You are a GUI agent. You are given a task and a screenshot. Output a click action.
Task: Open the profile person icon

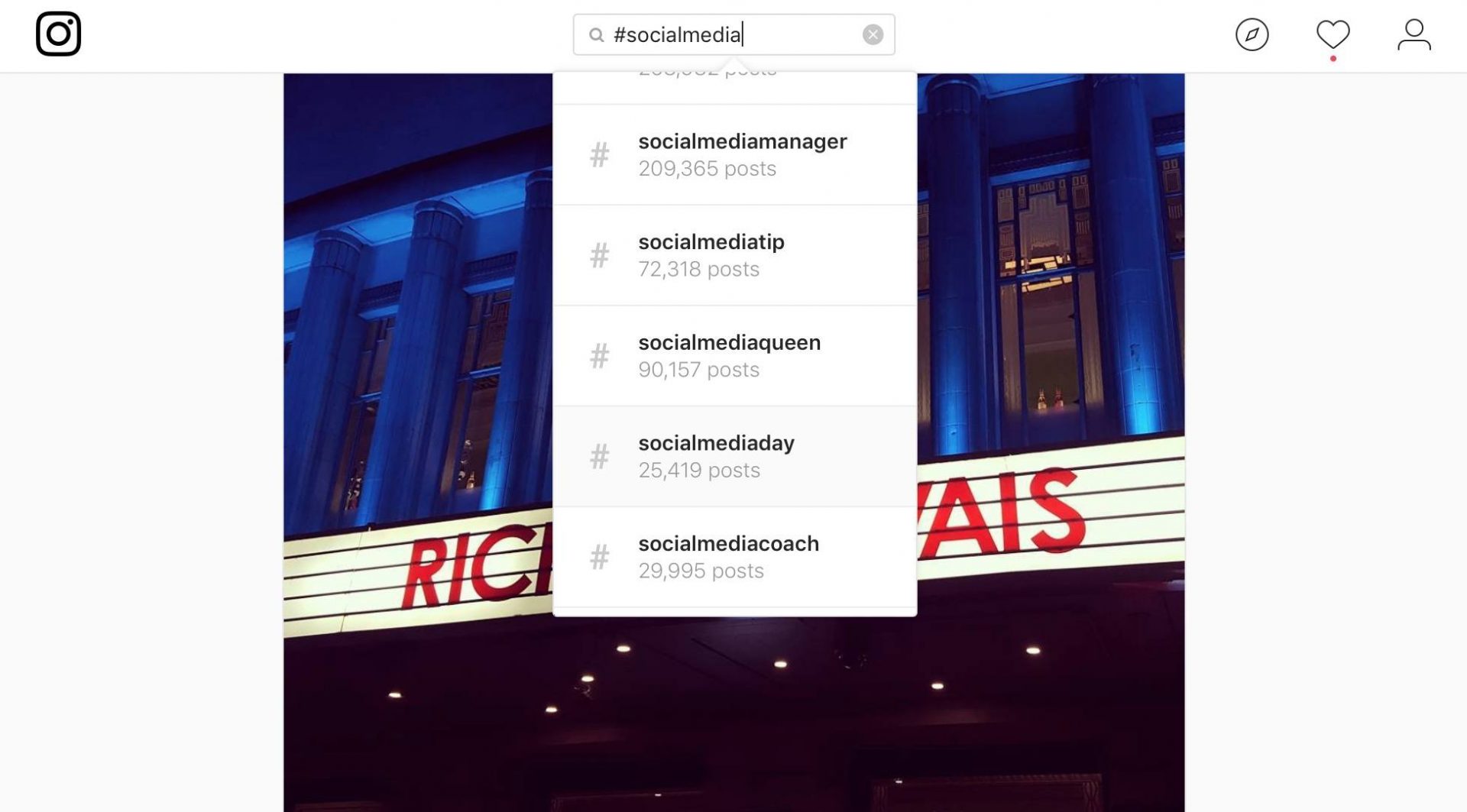1414,34
